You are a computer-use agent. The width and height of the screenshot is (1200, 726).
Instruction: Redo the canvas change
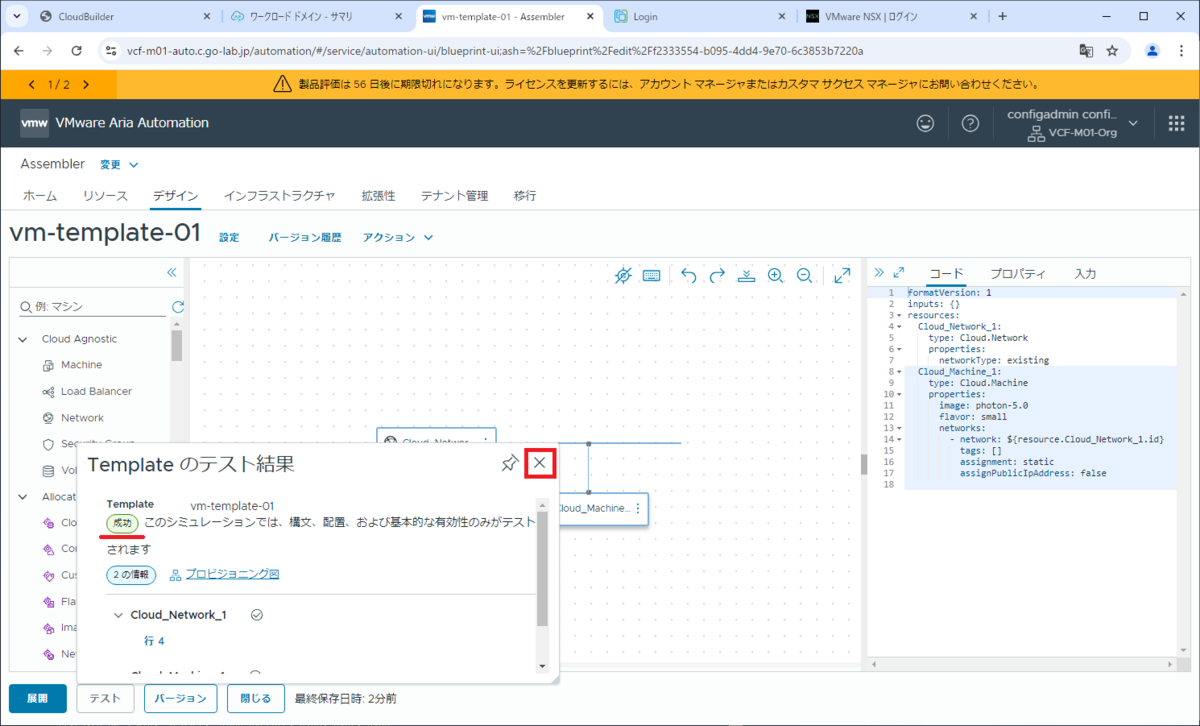pyautogui.click(x=717, y=275)
